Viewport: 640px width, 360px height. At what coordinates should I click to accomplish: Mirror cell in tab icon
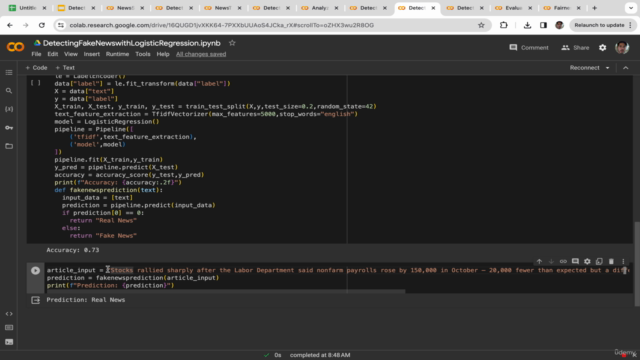(599, 261)
